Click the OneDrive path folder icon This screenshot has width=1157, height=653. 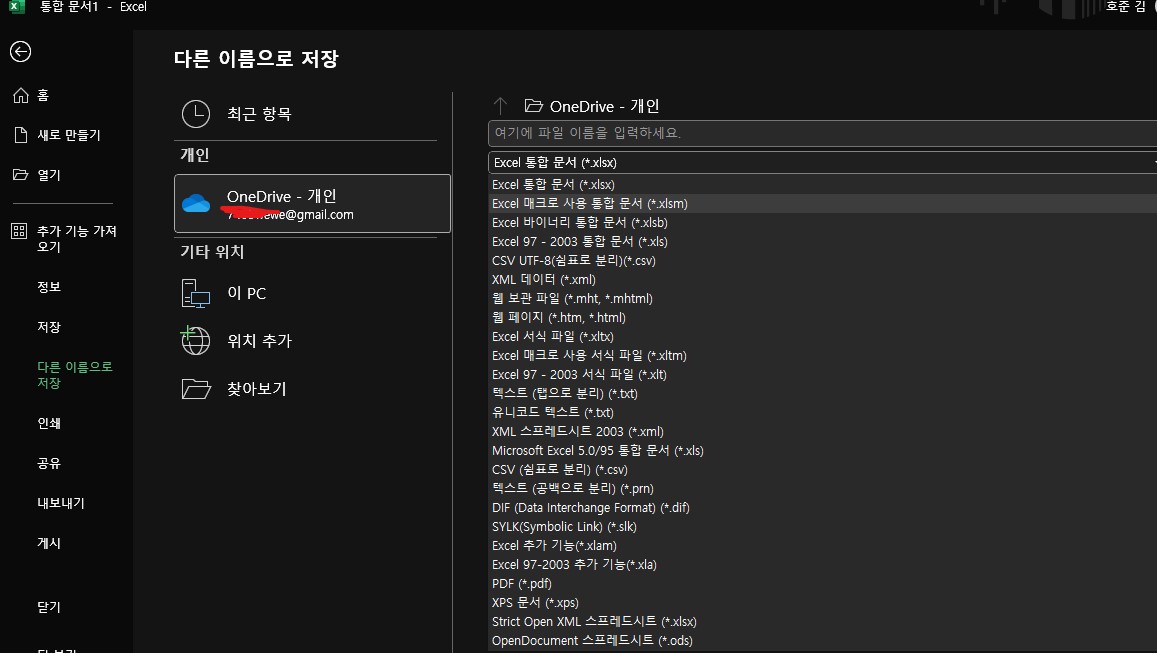pyautogui.click(x=533, y=106)
